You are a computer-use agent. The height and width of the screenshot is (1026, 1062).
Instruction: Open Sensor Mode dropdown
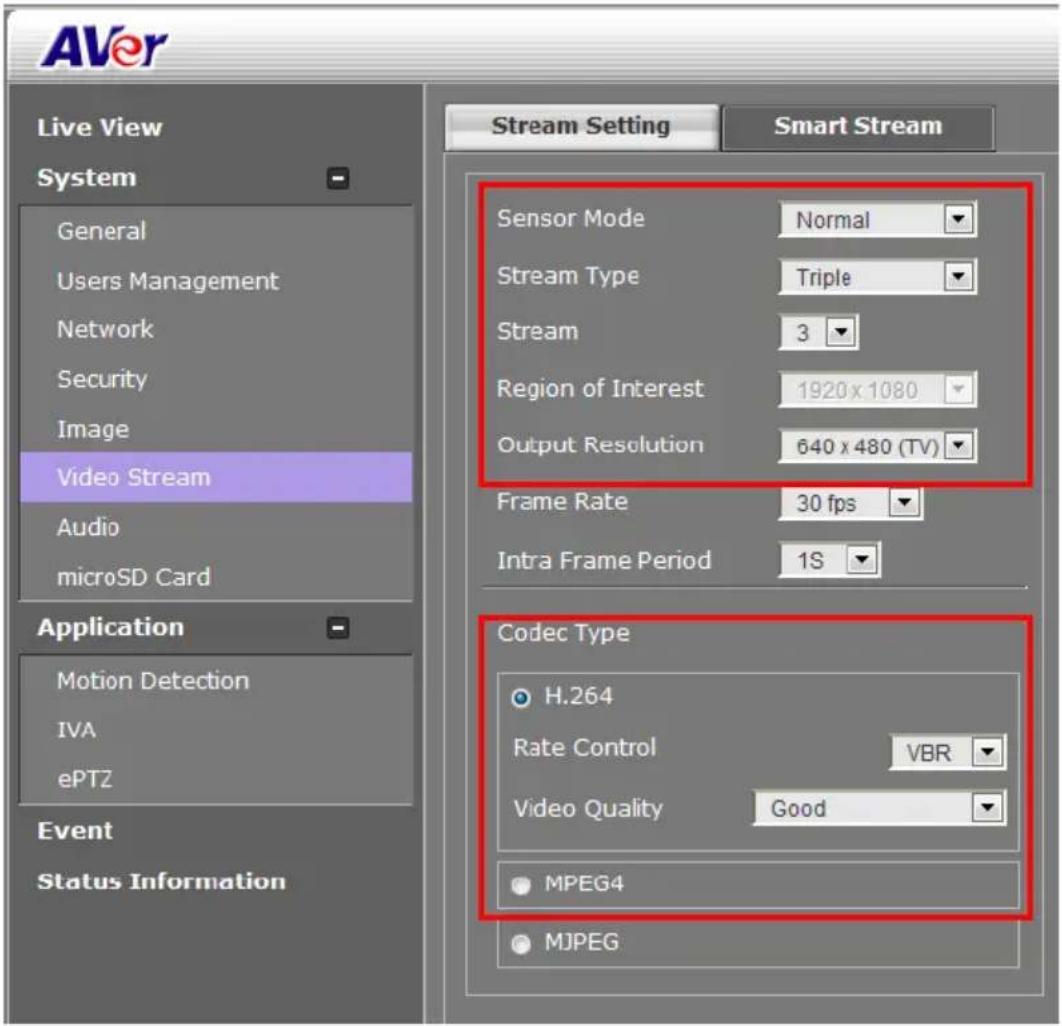878,219
